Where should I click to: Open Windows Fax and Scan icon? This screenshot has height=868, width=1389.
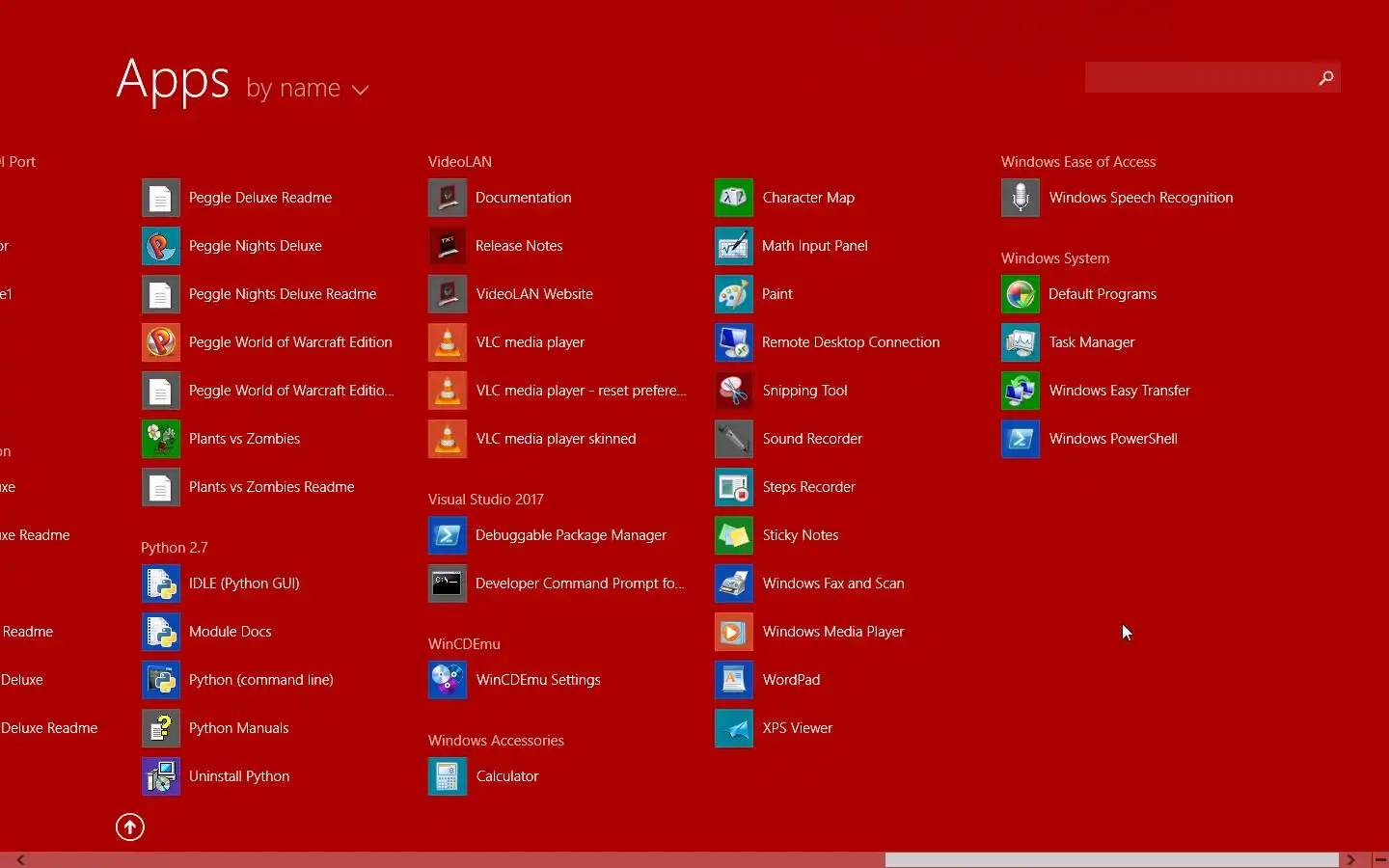(x=734, y=583)
